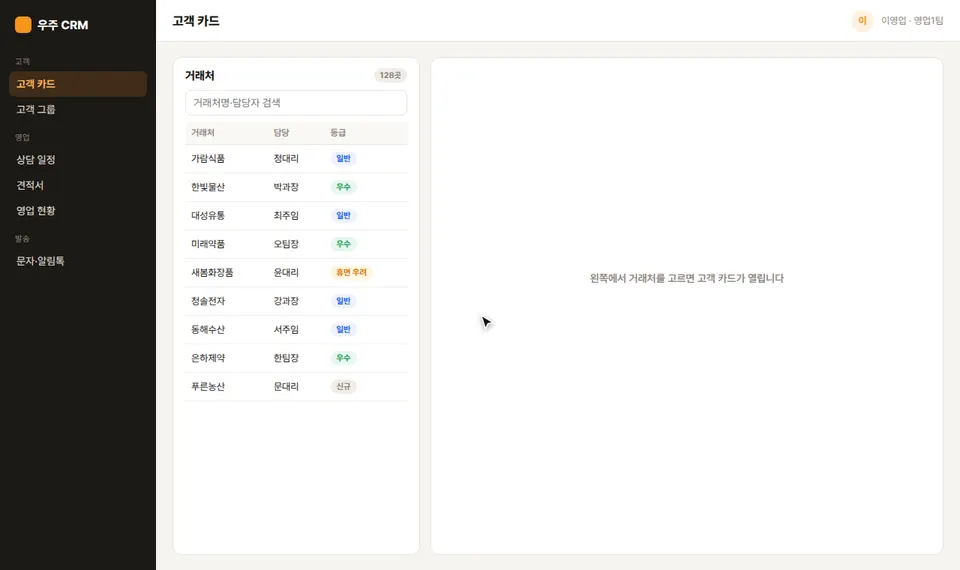Select the 미래약품 row

pos(296,244)
